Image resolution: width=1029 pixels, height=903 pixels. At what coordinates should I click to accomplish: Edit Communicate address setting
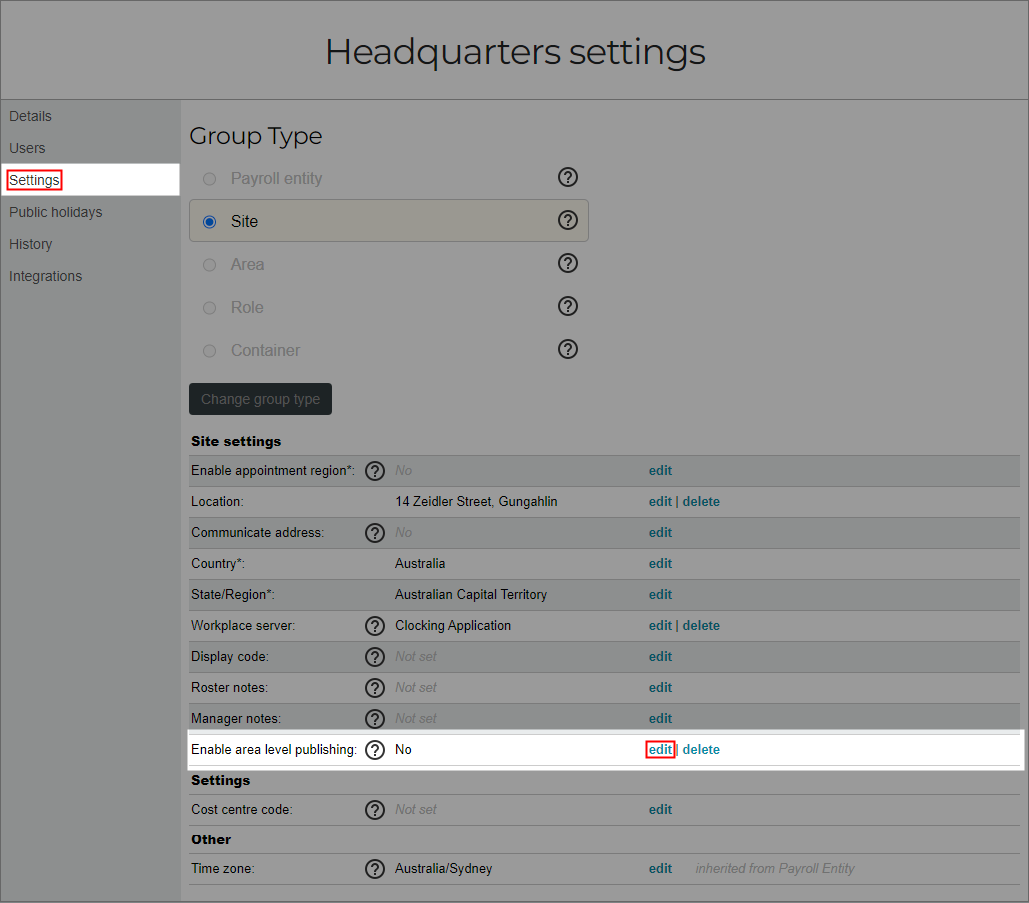pos(660,532)
